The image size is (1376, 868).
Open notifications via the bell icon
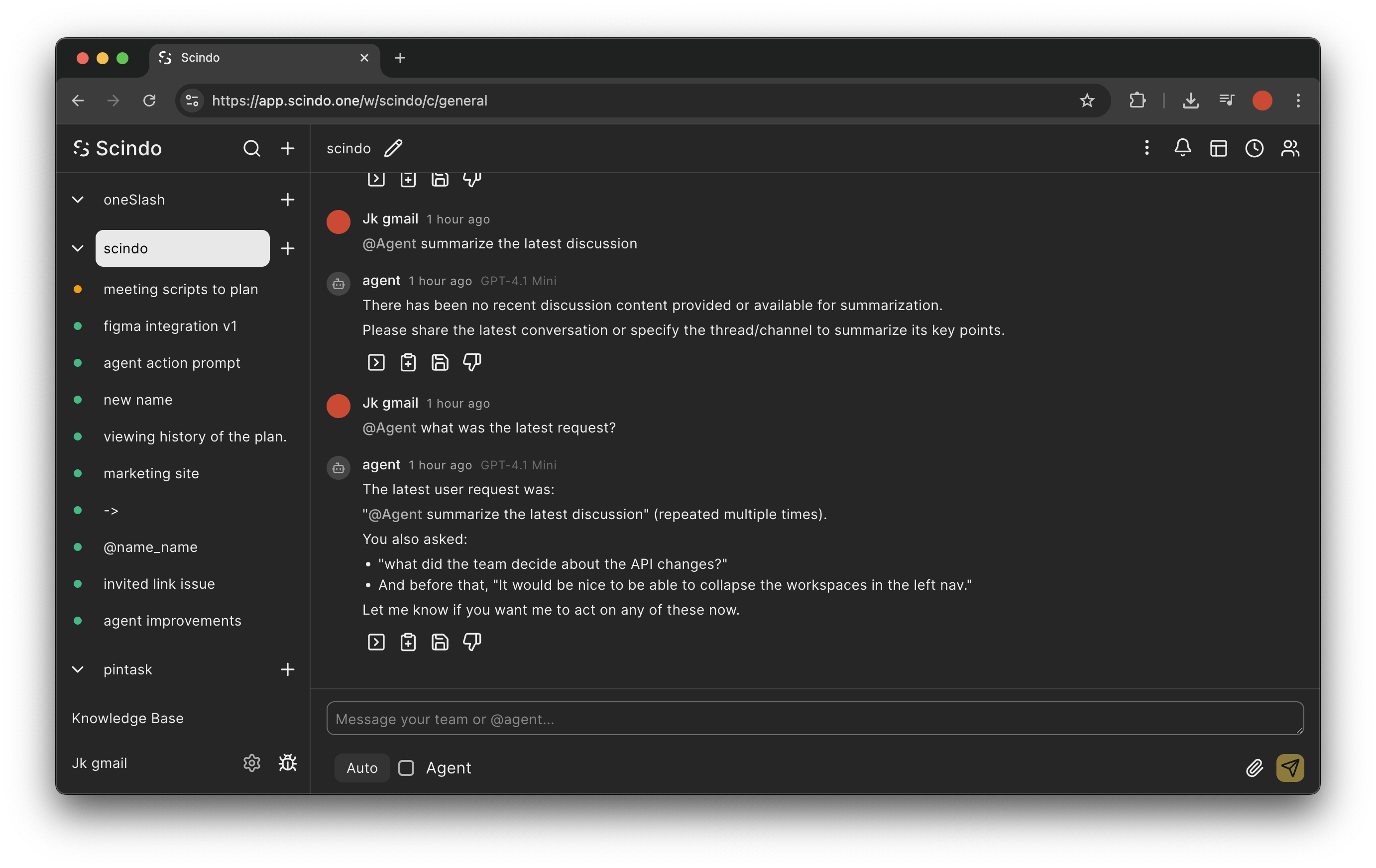pyautogui.click(x=1182, y=149)
